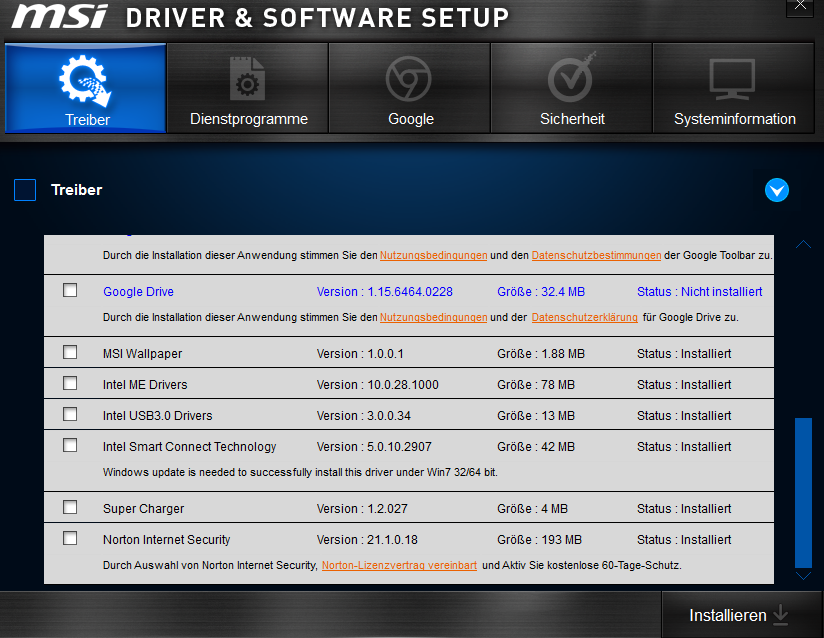The image size is (824, 638).
Task: Click the Sicherheit checkmark icon
Action: coord(571,77)
